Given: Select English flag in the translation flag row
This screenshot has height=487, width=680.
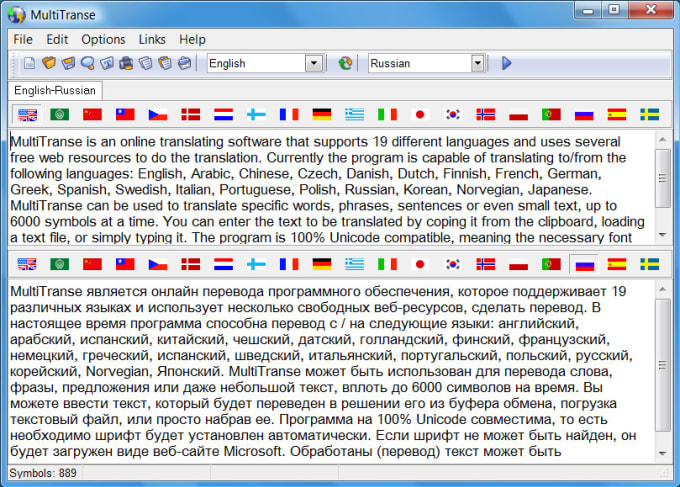Looking at the screenshot, I should (x=27, y=264).
